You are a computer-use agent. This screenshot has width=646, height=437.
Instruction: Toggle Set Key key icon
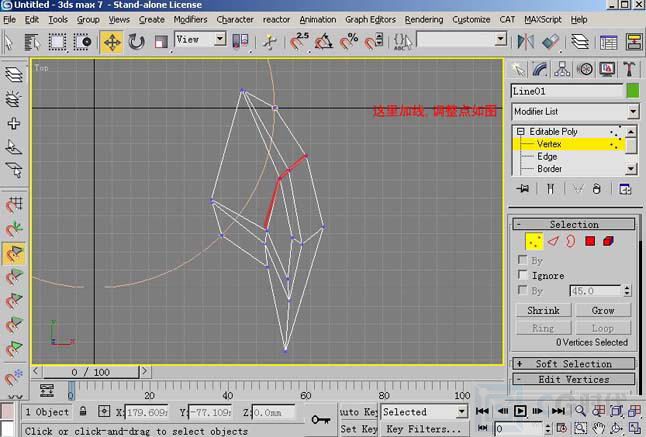[321, 420]
